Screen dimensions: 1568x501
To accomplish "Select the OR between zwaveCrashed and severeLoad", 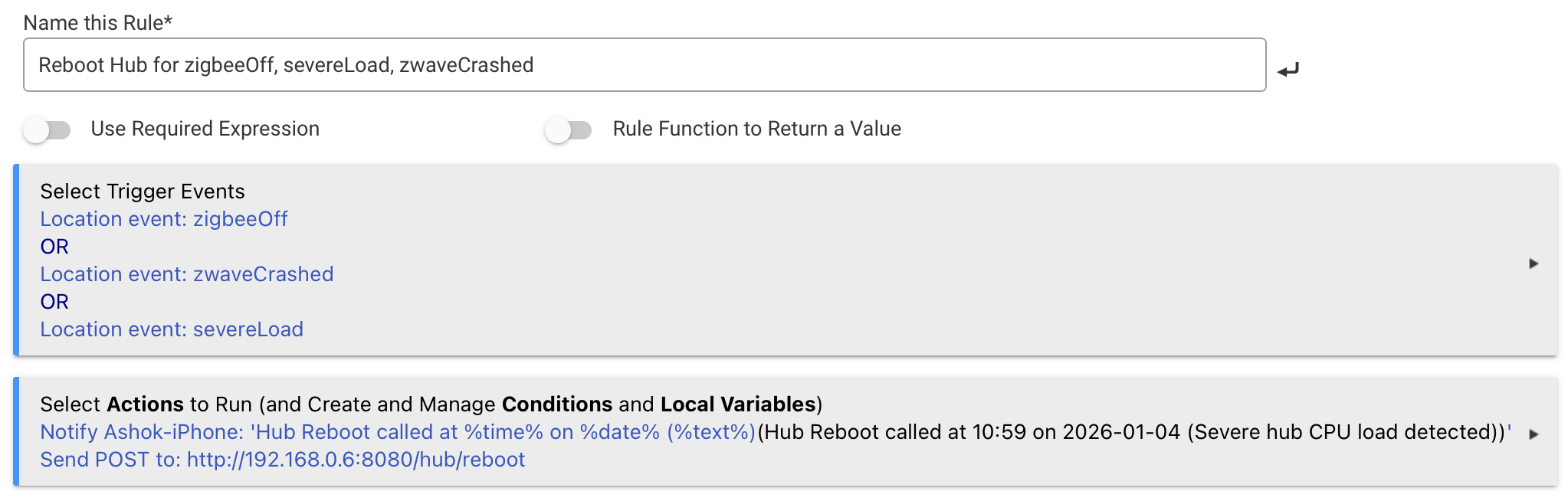I will click(54, 302).
